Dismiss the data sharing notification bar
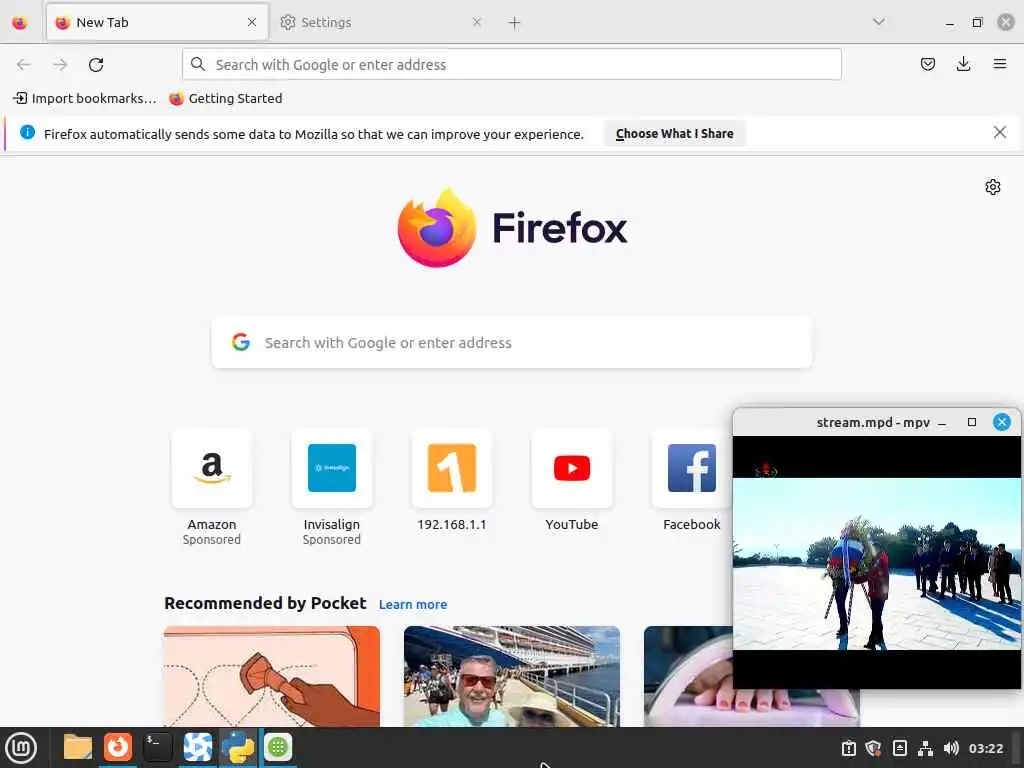 point(999,133)
